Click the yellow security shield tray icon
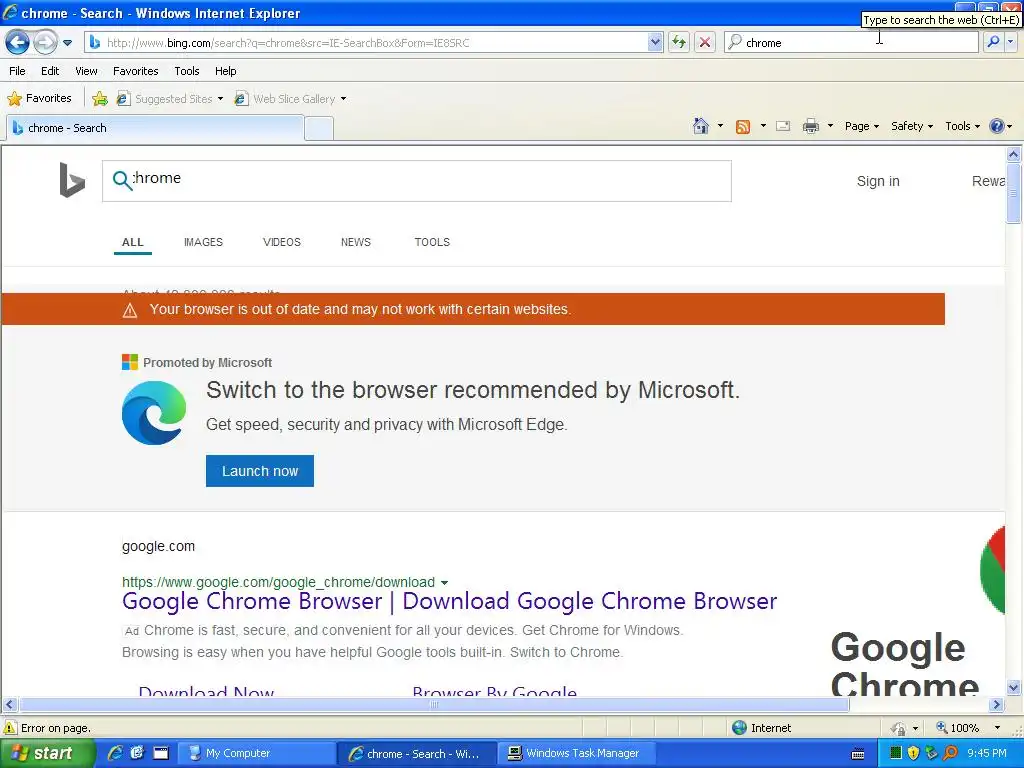1024x768 pixels. (x=914, y=753)
